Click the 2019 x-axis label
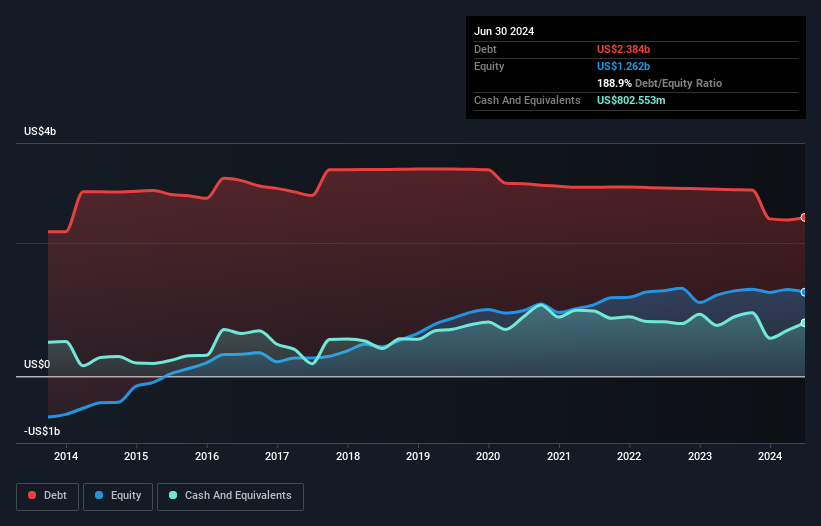The image size is (821, 526). 418,456
